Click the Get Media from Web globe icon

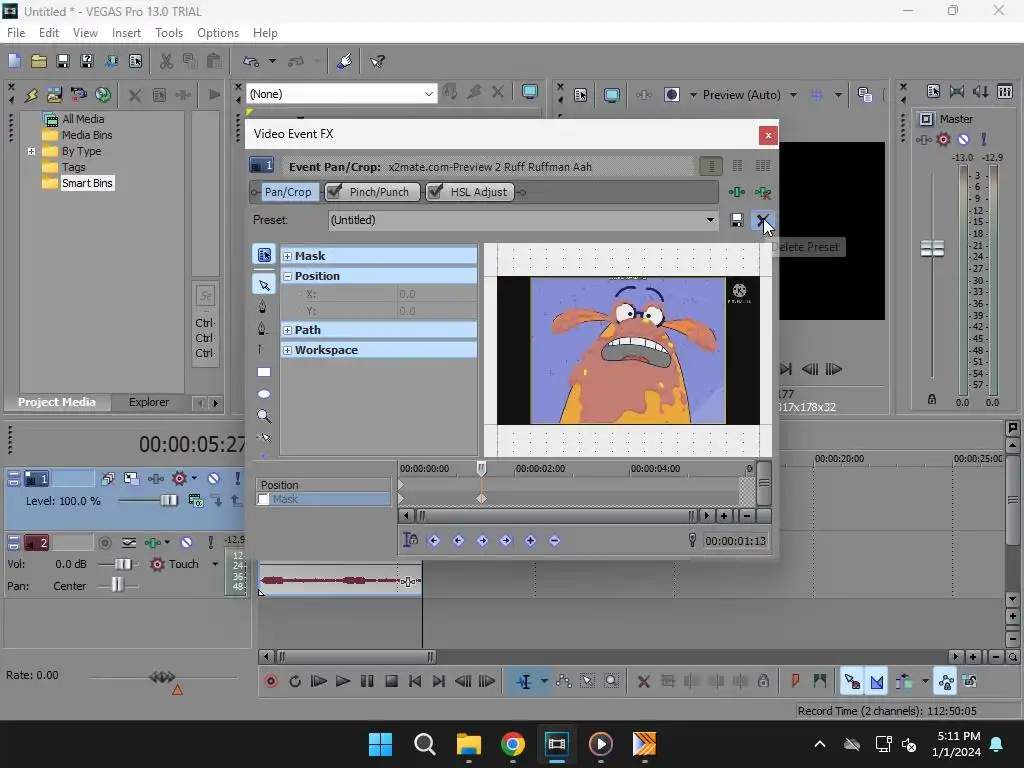point(103,95)
